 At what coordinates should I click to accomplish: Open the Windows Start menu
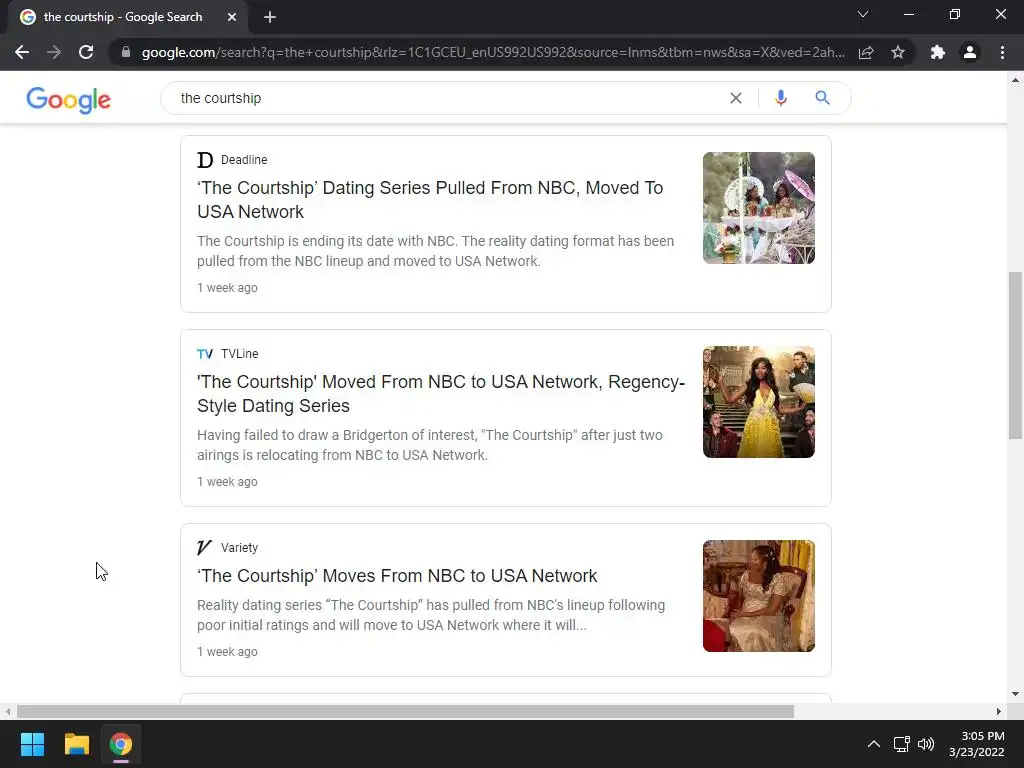[32, 744]
